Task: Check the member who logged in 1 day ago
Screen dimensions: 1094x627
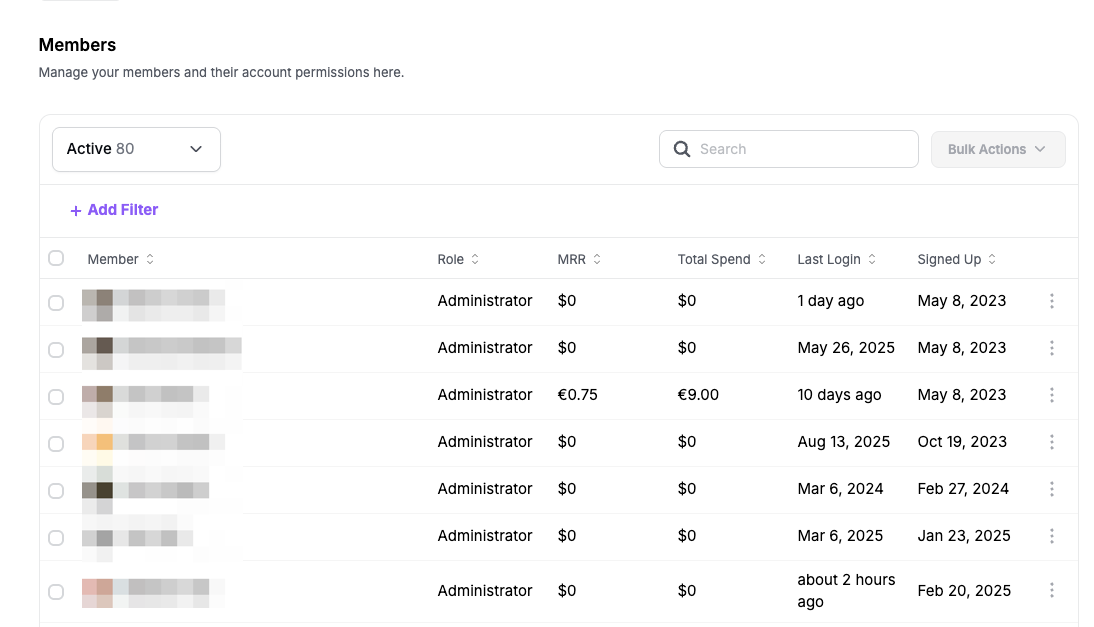Action: click(56, 303)
